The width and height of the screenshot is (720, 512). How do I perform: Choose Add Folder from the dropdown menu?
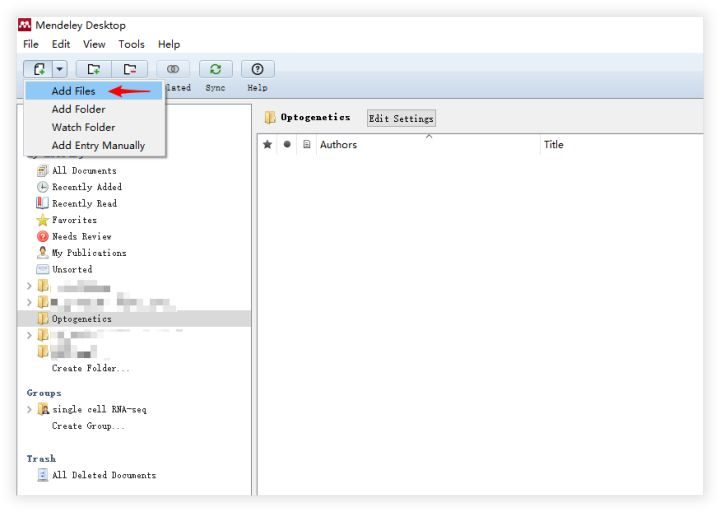pos(94,109)
